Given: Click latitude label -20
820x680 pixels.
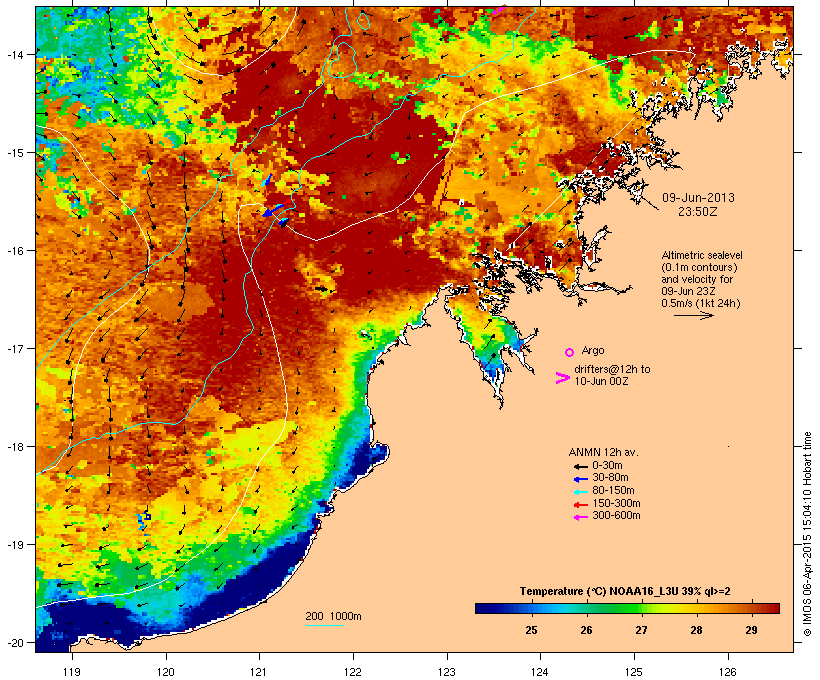Looking at the screenshot, I should pyautogui.click(x=14, y=642).
